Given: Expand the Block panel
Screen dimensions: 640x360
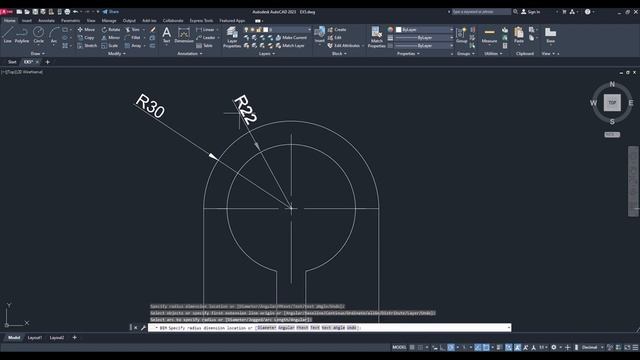Looking at the screenshot, I should coord(339,53).
